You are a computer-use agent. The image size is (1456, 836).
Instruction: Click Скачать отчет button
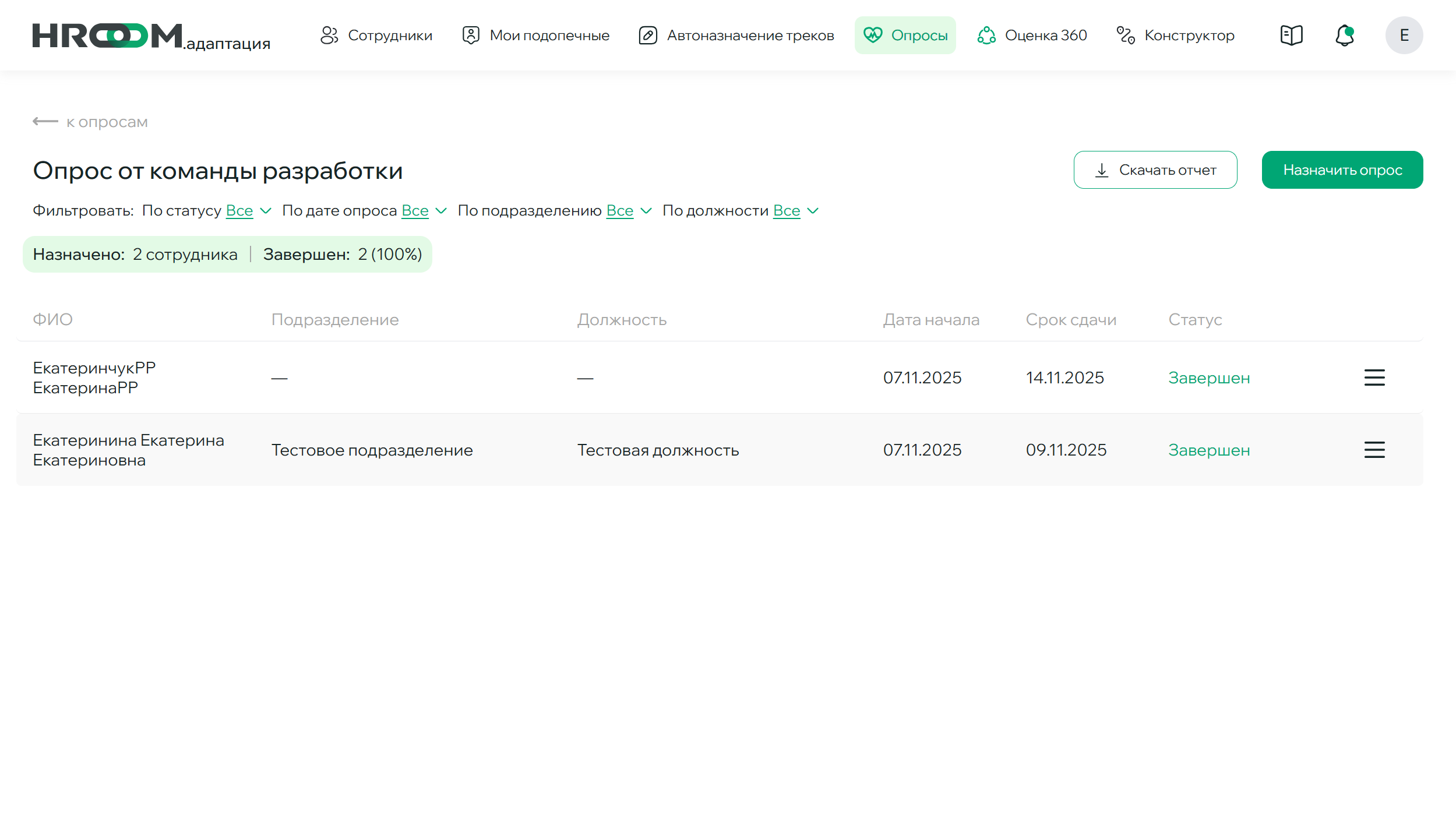point(1155,170)
